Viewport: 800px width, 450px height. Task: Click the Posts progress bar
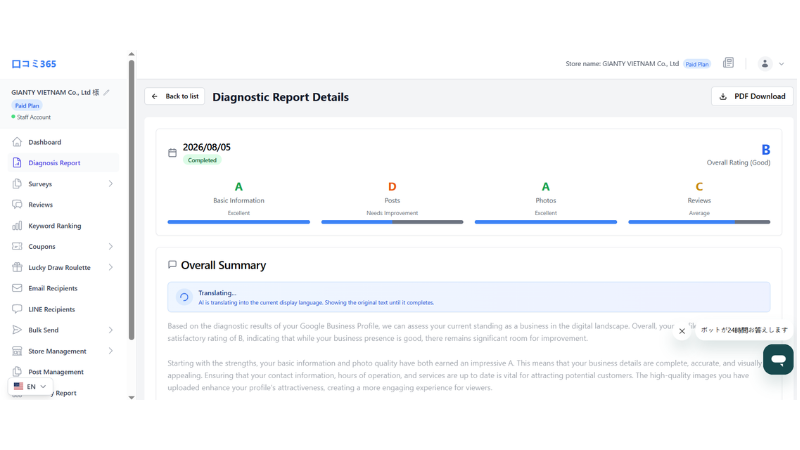coord(392,222)
